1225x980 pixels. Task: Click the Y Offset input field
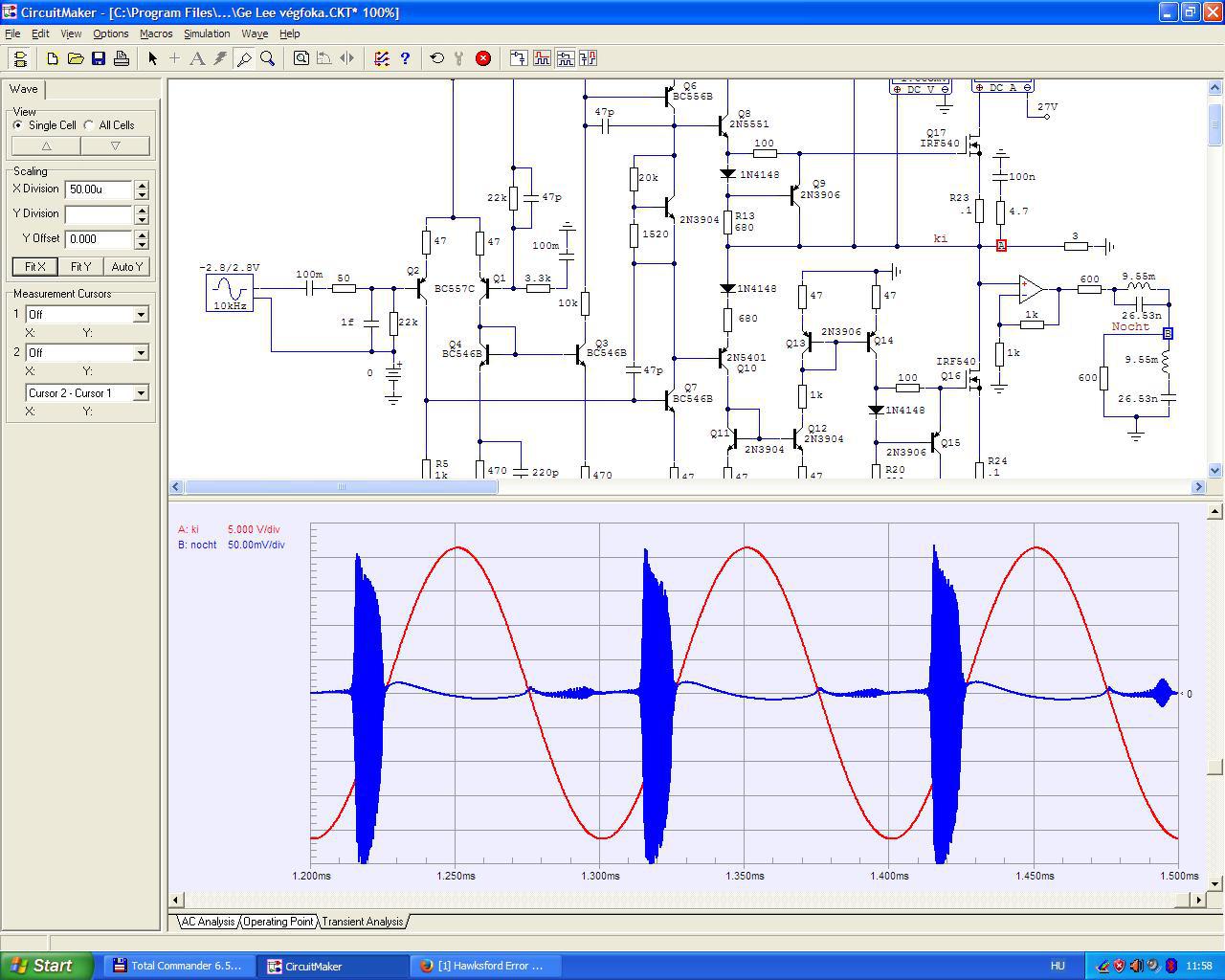(99, 239)
